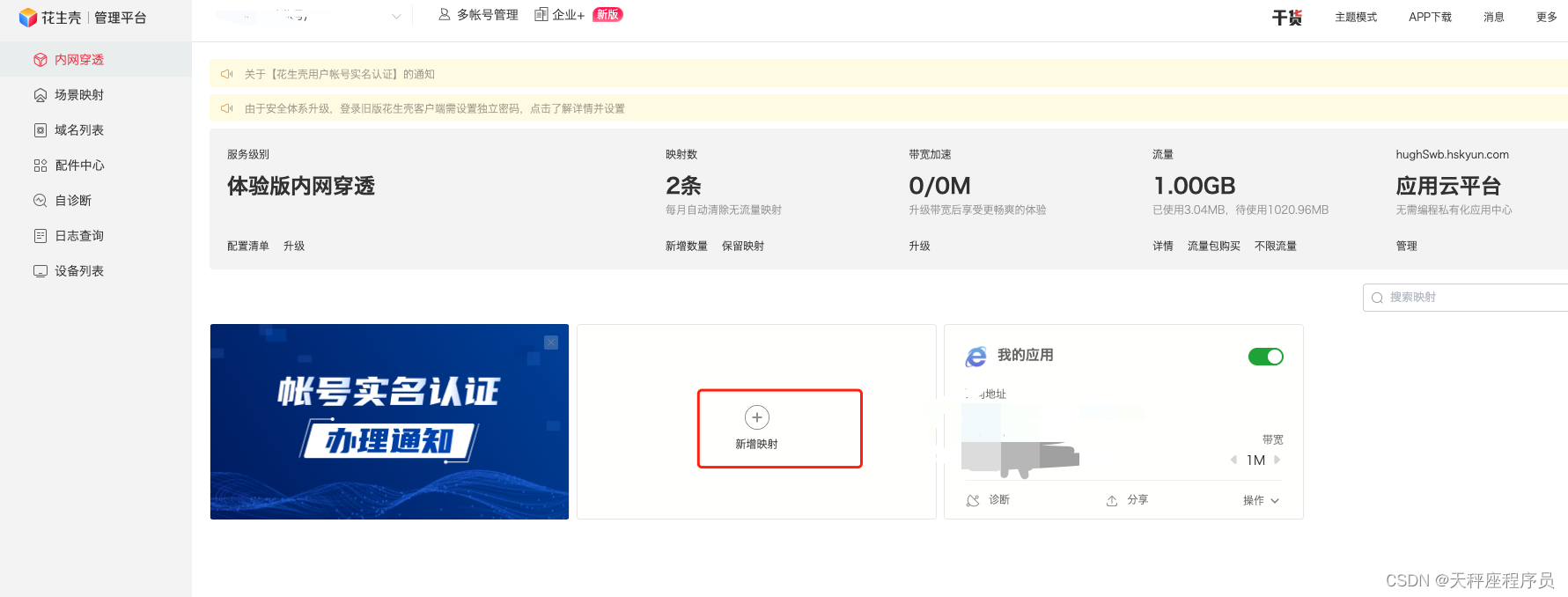Open the 操作 dropdown on mapping card
Viewport: 1568px width, 597px height.
pyautogui.click(x=1261, y=500)
